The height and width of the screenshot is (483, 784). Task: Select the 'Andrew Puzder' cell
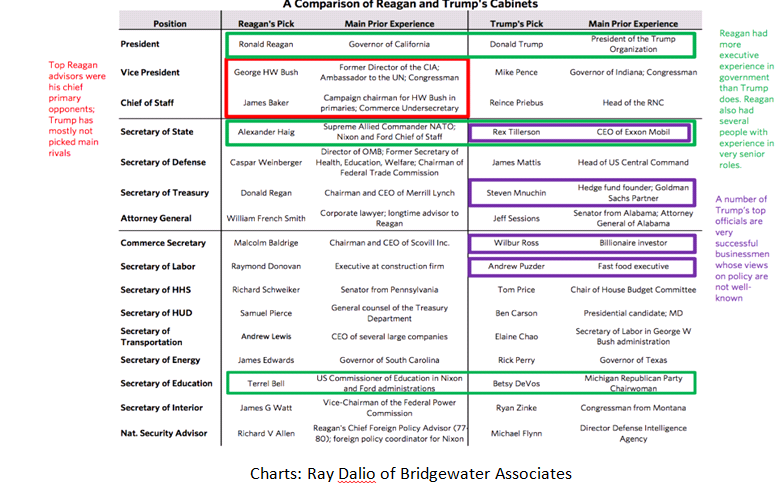[x=516, y=266]
